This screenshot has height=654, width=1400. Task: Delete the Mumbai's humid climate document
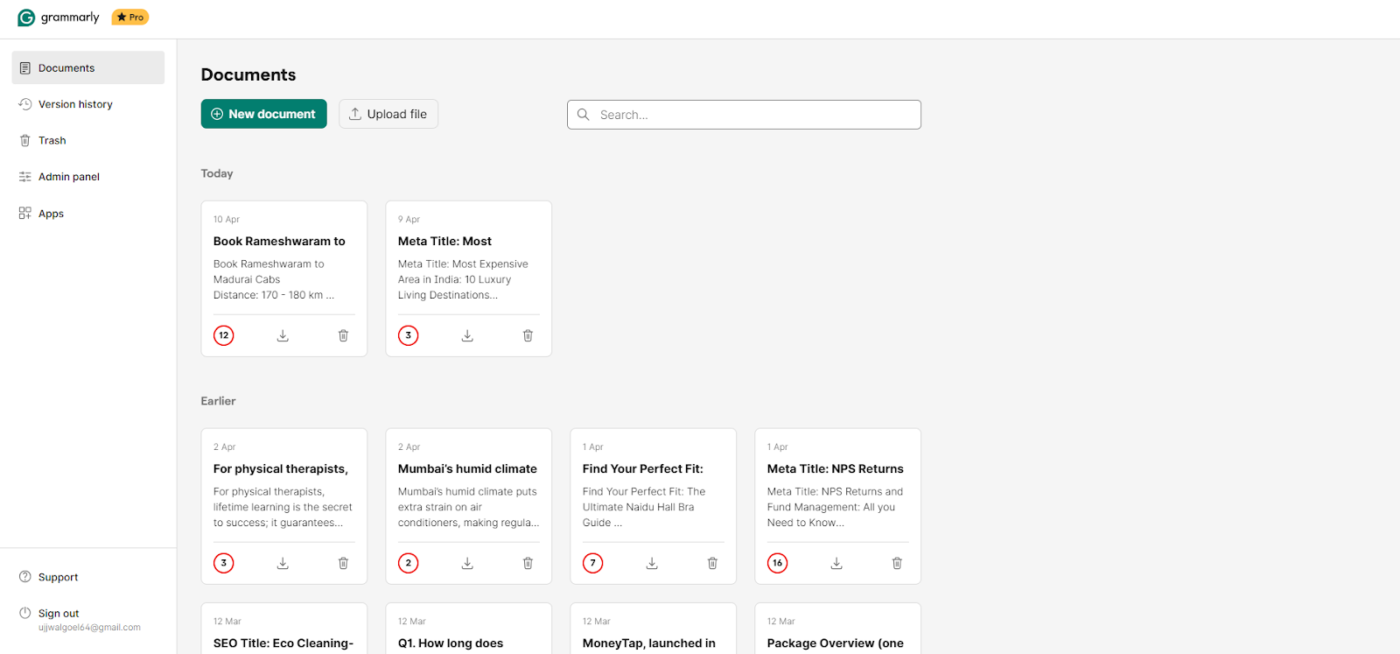point(528,564)
